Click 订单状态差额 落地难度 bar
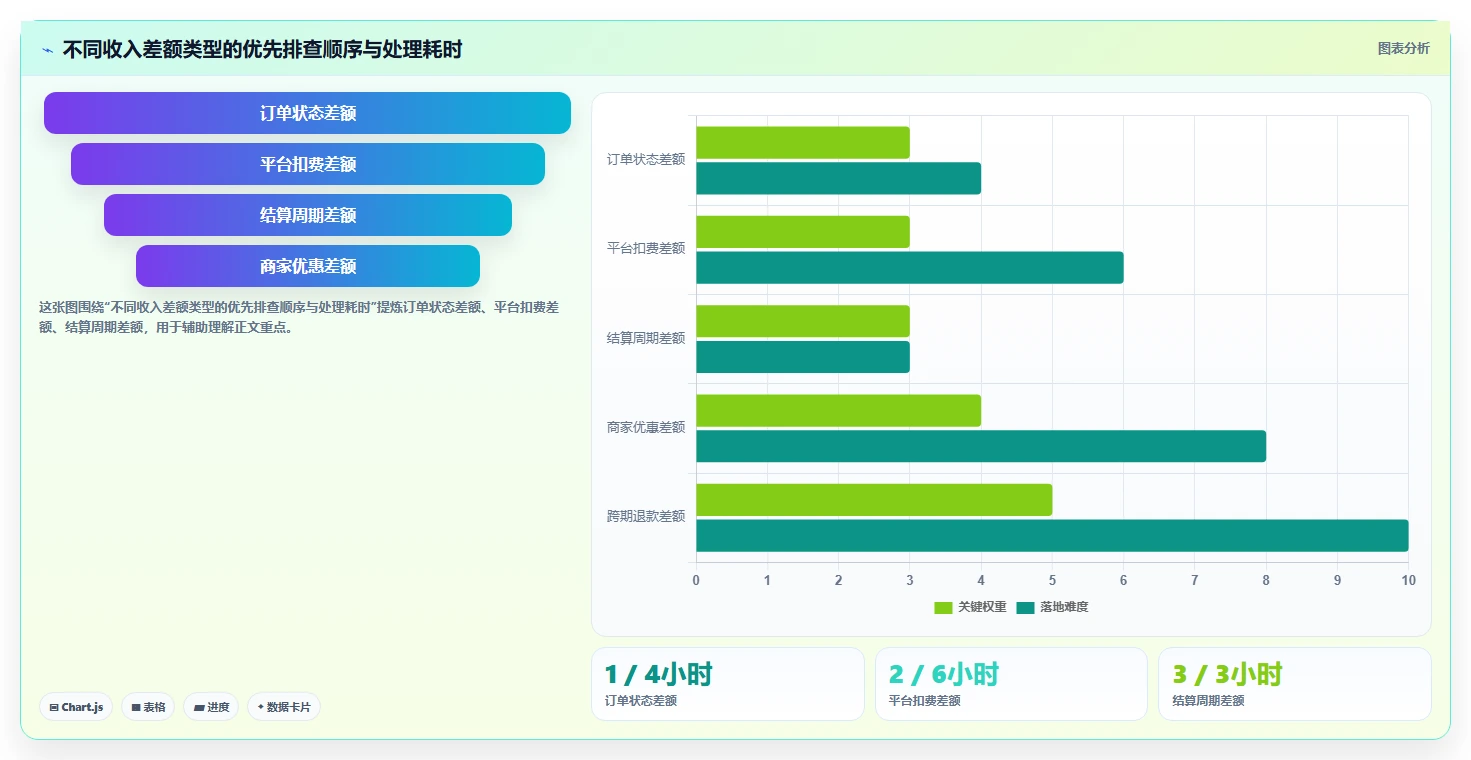The image size is (1471, 760). pos(838,178)
